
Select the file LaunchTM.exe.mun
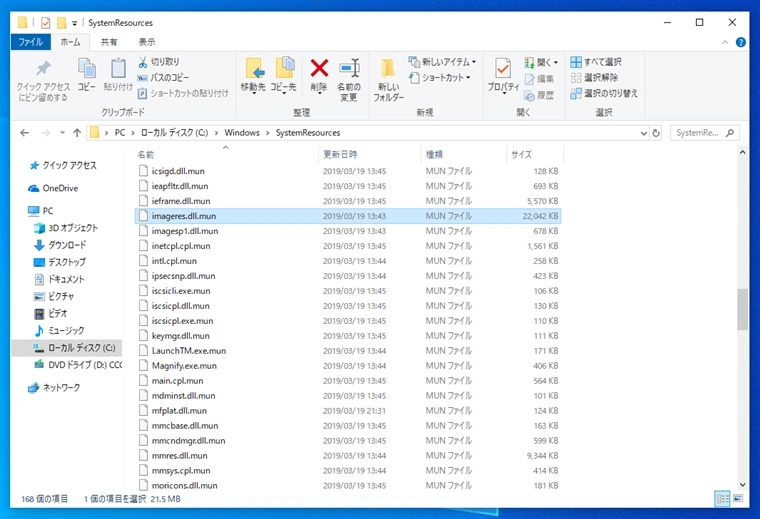[x=348, y=351]
